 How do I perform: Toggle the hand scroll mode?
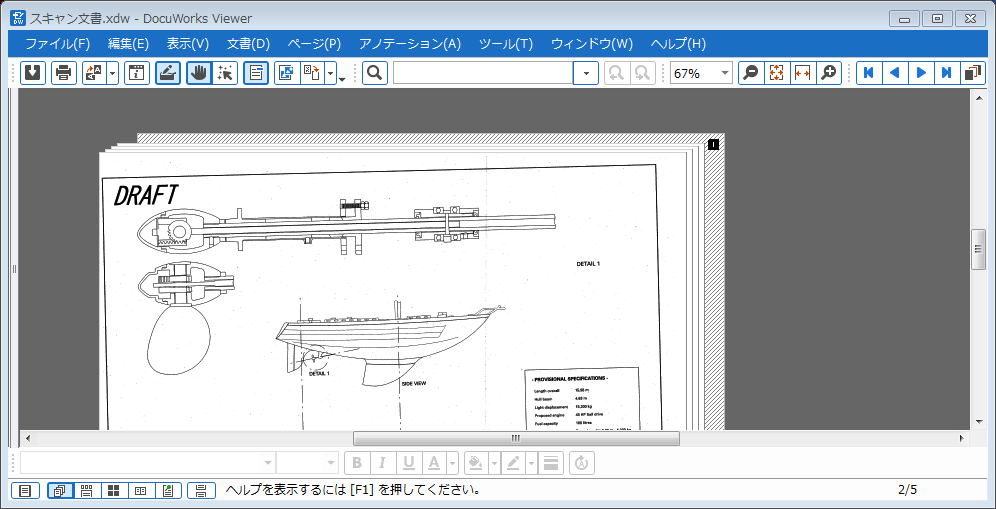(x=199, y=73)
